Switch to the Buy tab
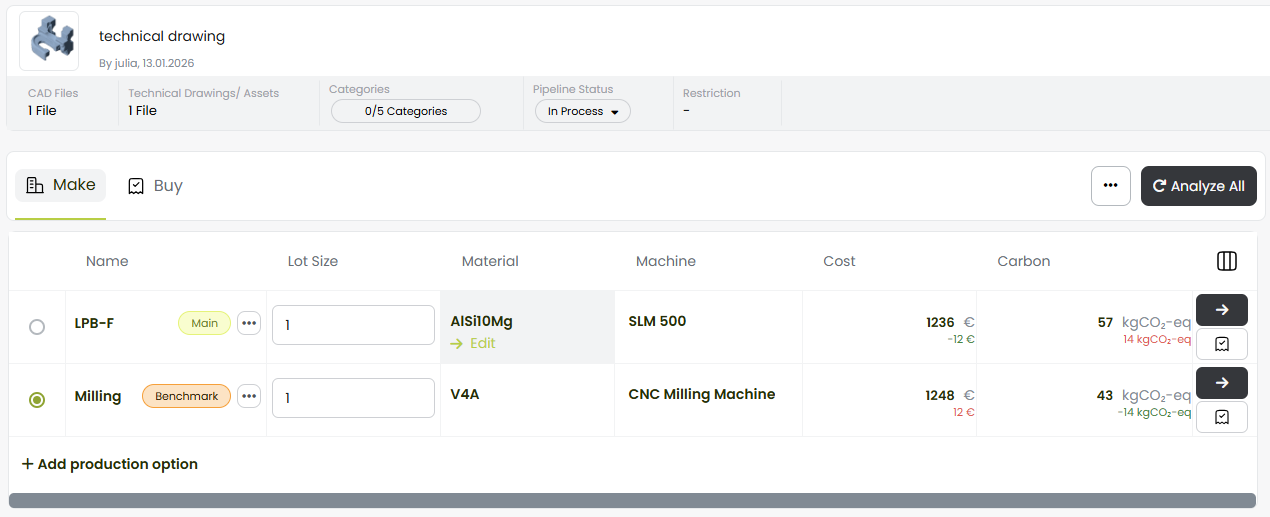1270x517 pixels. coord(155,186)
